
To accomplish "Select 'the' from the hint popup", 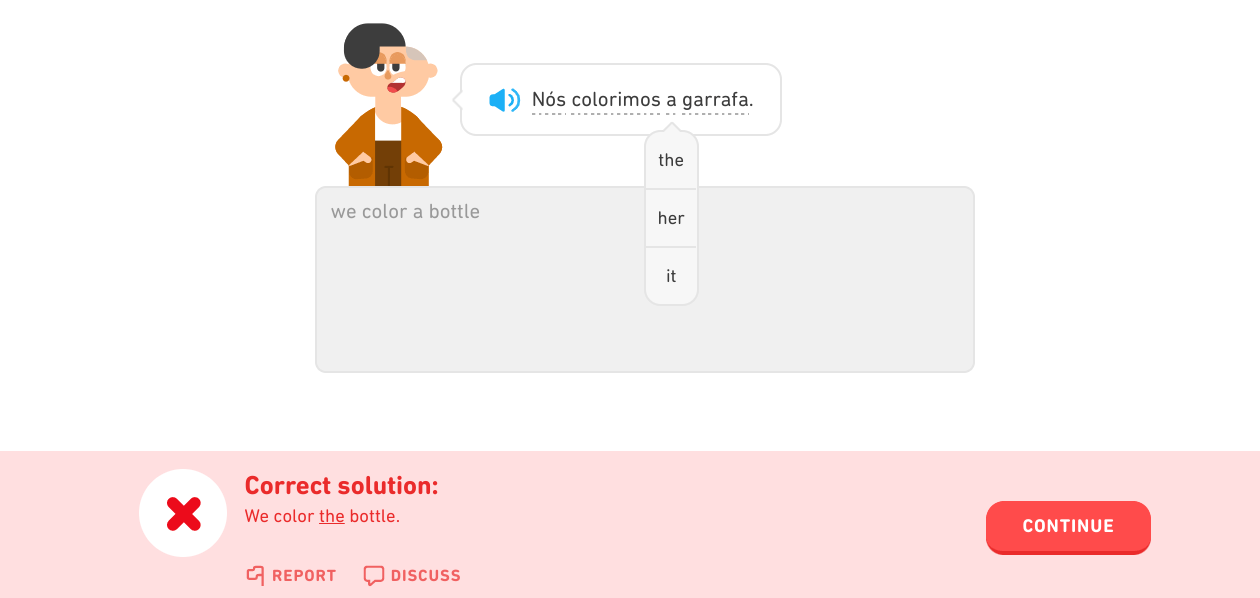I will tap(670, 159).
